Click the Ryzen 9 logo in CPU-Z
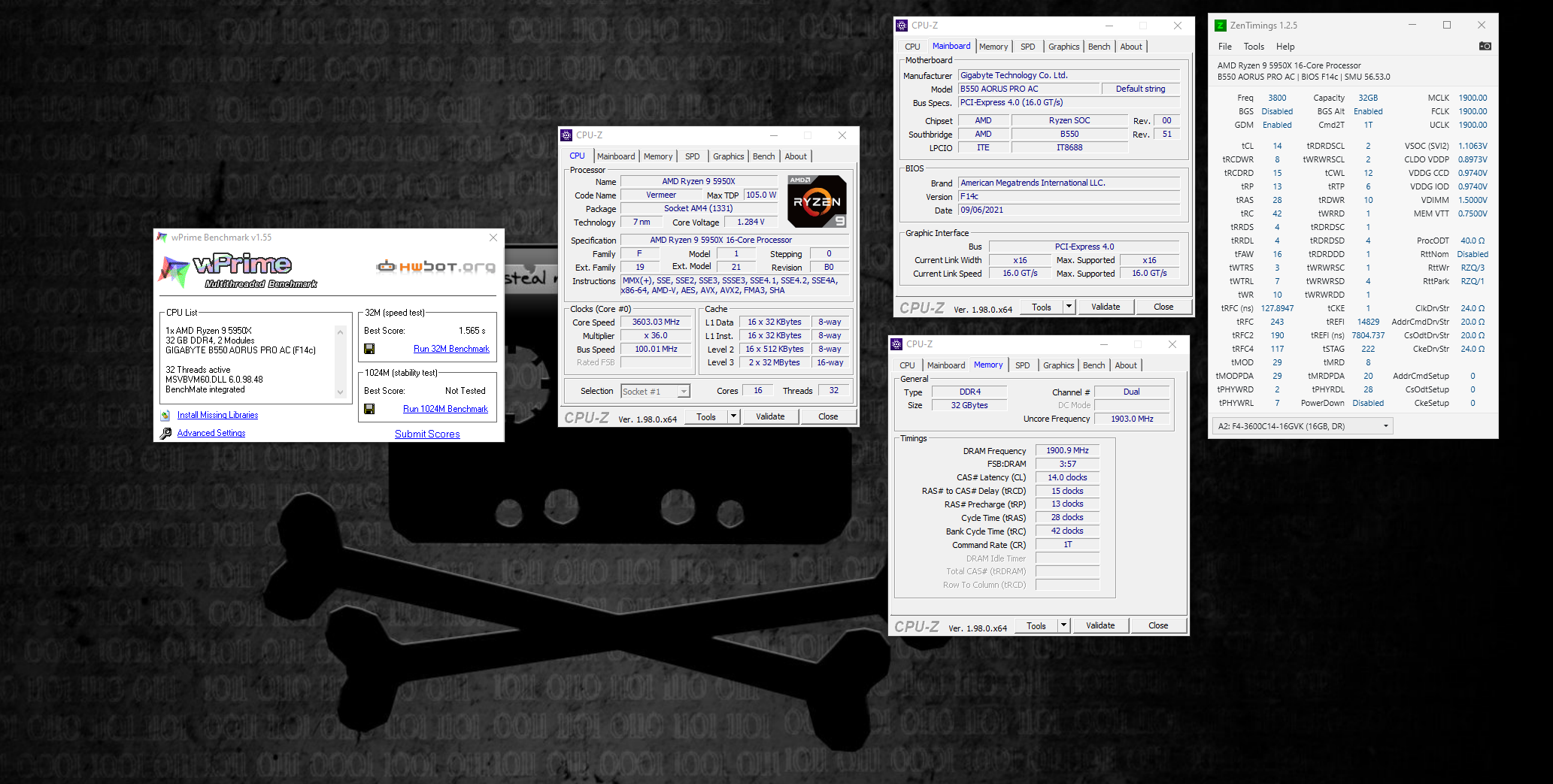The height and width of the screenshot is (784, 1553). click(x=817, y=201)
